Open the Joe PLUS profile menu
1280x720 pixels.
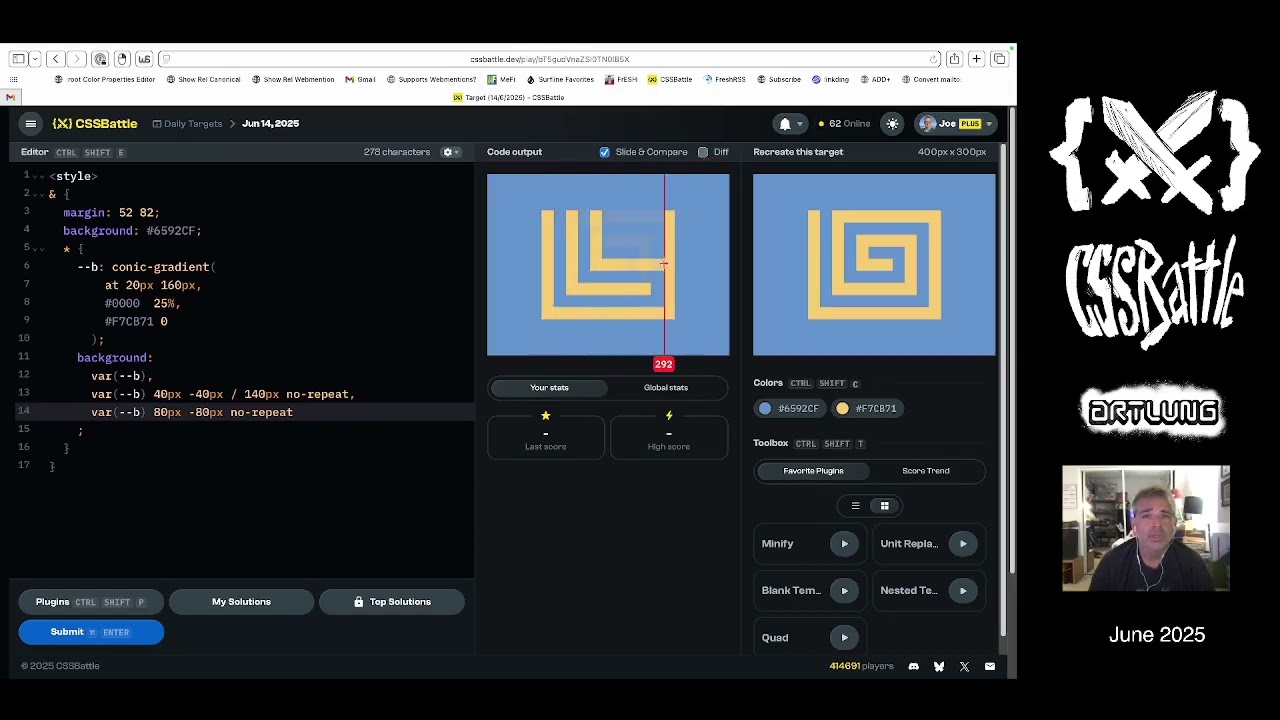(x=955, y=124)
